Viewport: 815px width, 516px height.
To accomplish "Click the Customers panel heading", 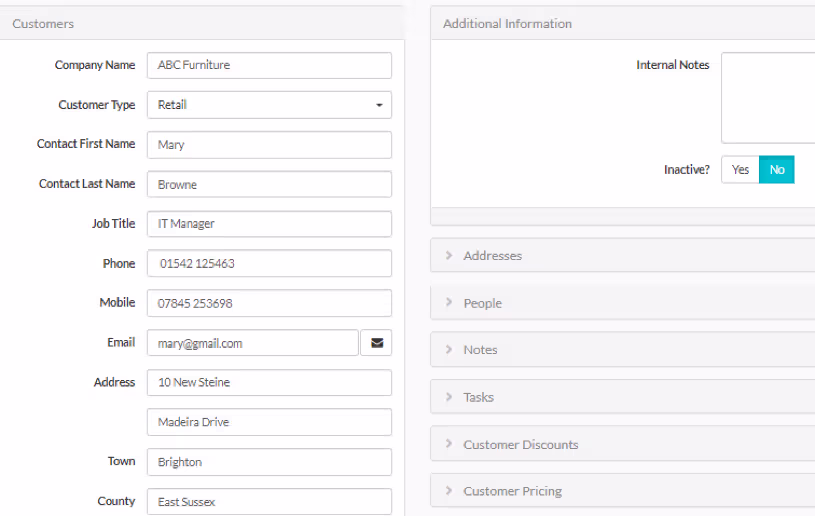I will pyautogui.click(x=43, y=24).
